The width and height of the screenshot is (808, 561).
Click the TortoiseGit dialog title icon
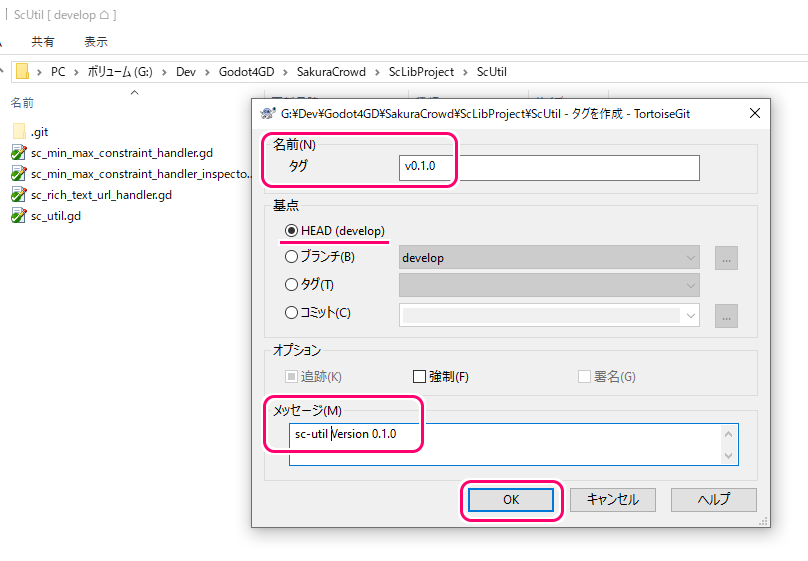[267, 114]
